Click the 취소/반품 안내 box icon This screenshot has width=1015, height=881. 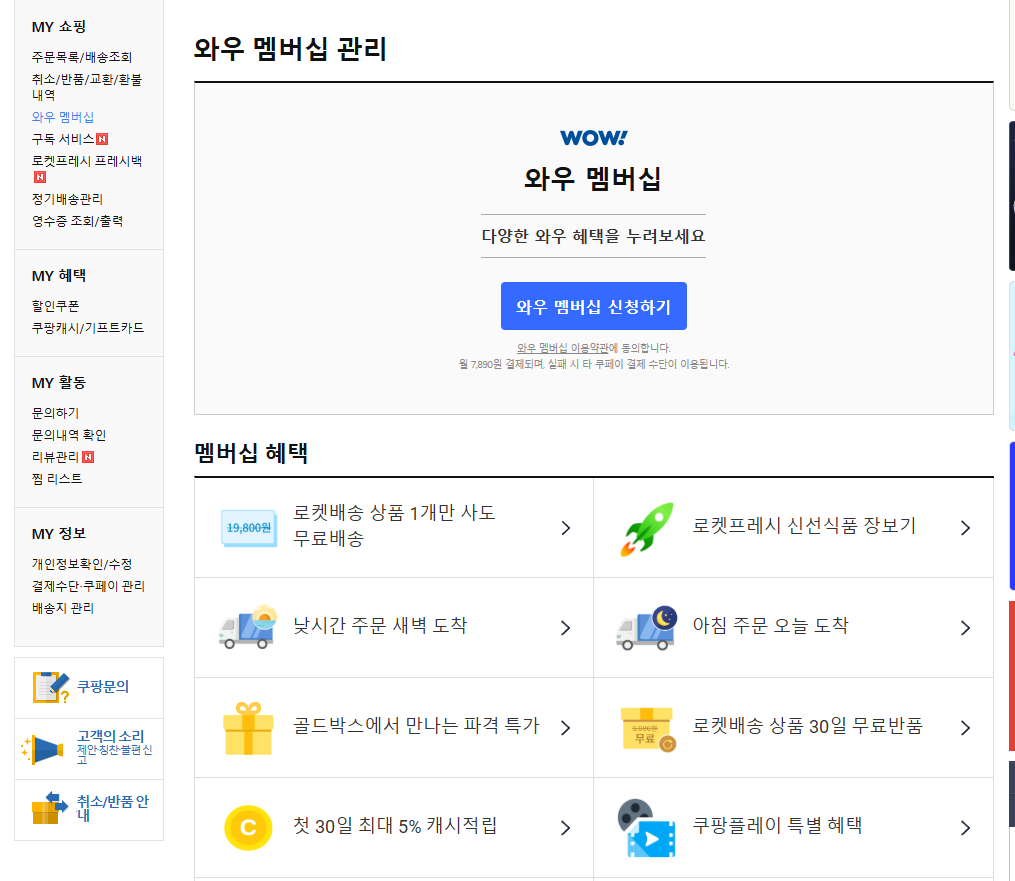coord(49,808)
